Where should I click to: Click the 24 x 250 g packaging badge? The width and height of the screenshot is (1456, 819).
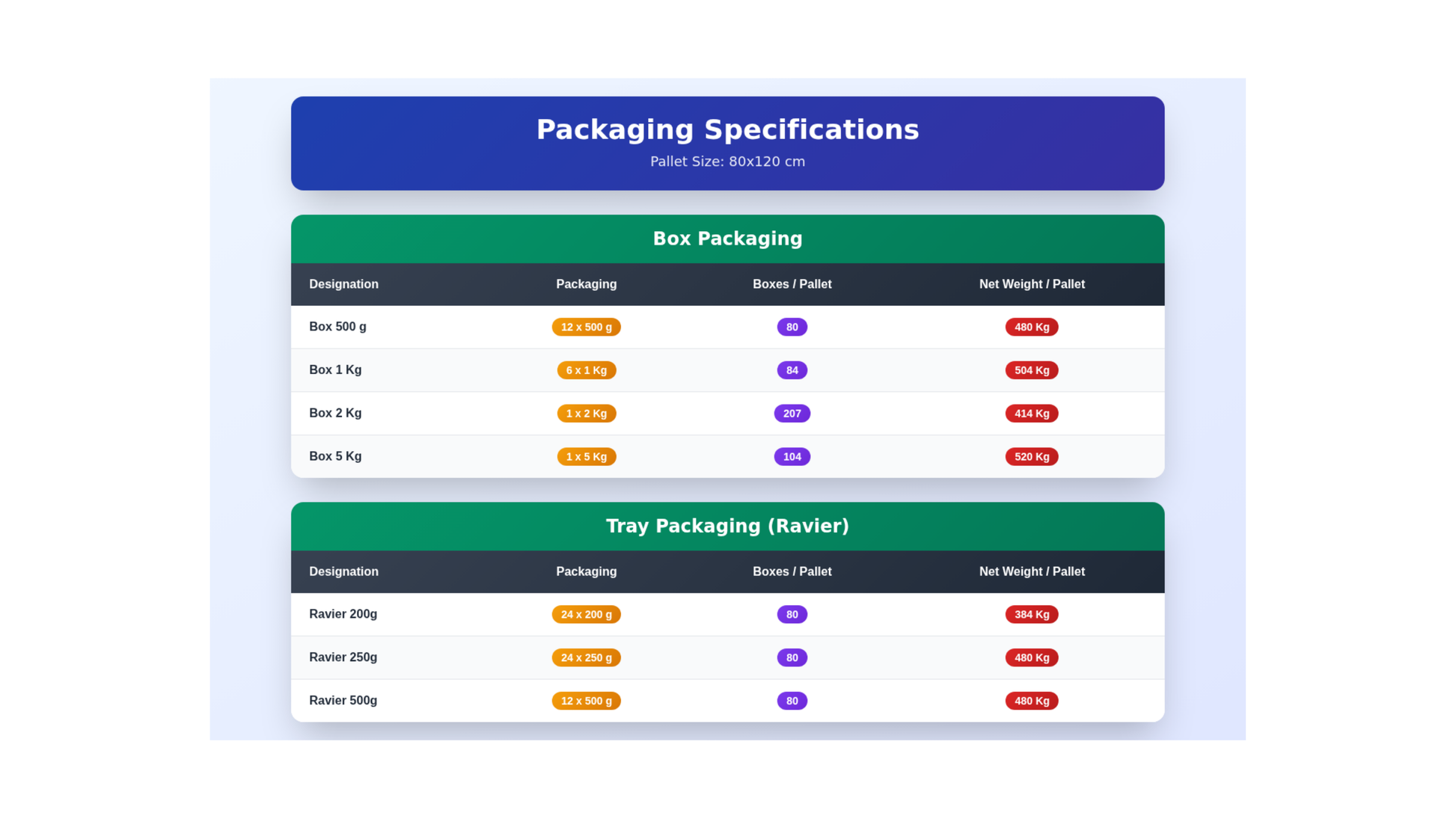pos(586,657)
